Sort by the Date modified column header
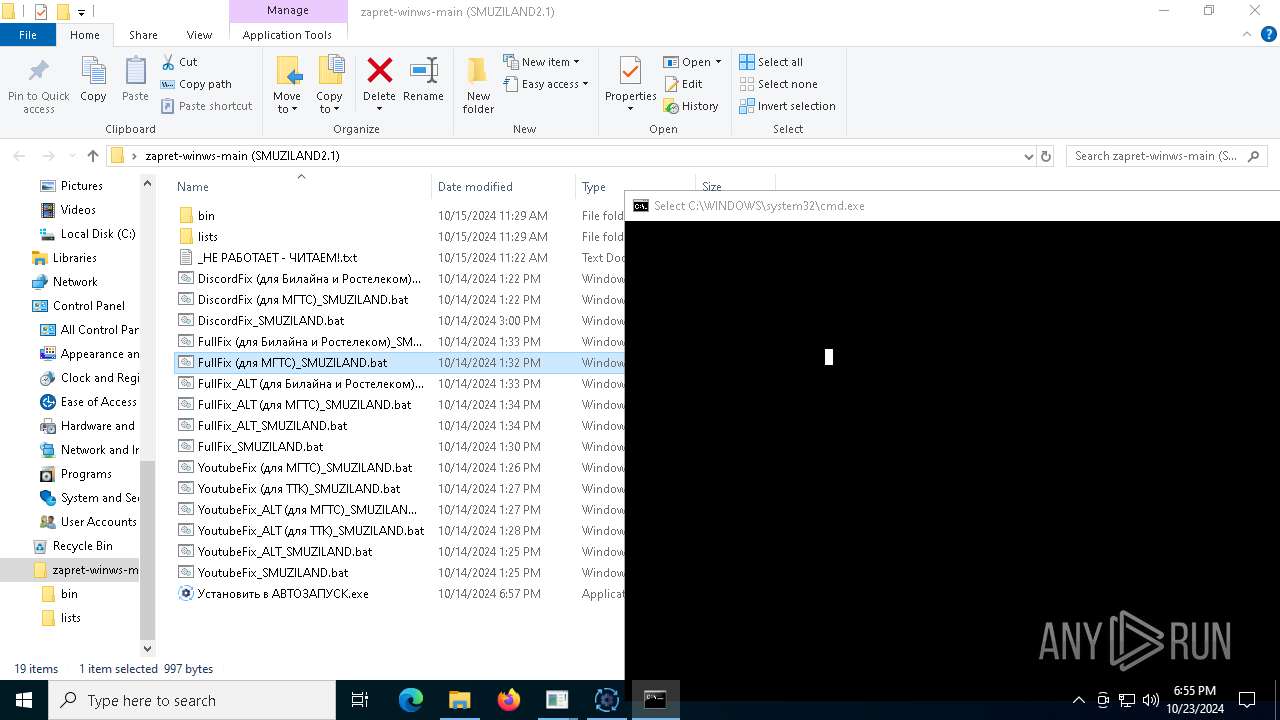Image resolution: width=1280 pixels, height=720 pixels. pyautogui.click(x=475, y=187)
